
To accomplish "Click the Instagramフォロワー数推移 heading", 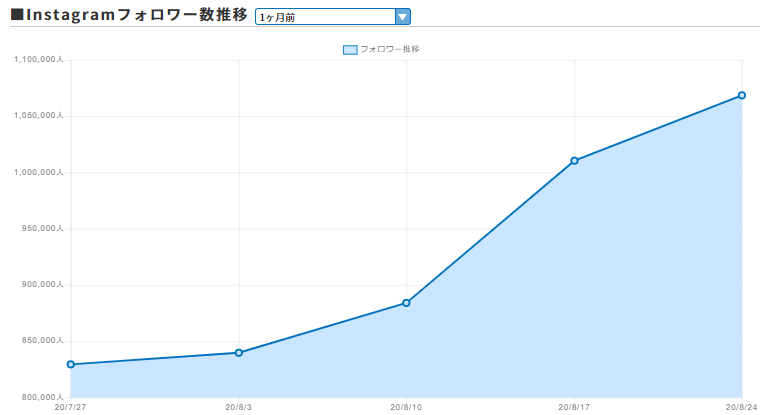I will tap(129, 15).
